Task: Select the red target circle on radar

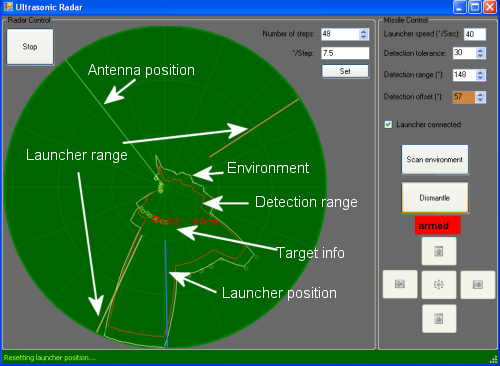Action: 156,219
